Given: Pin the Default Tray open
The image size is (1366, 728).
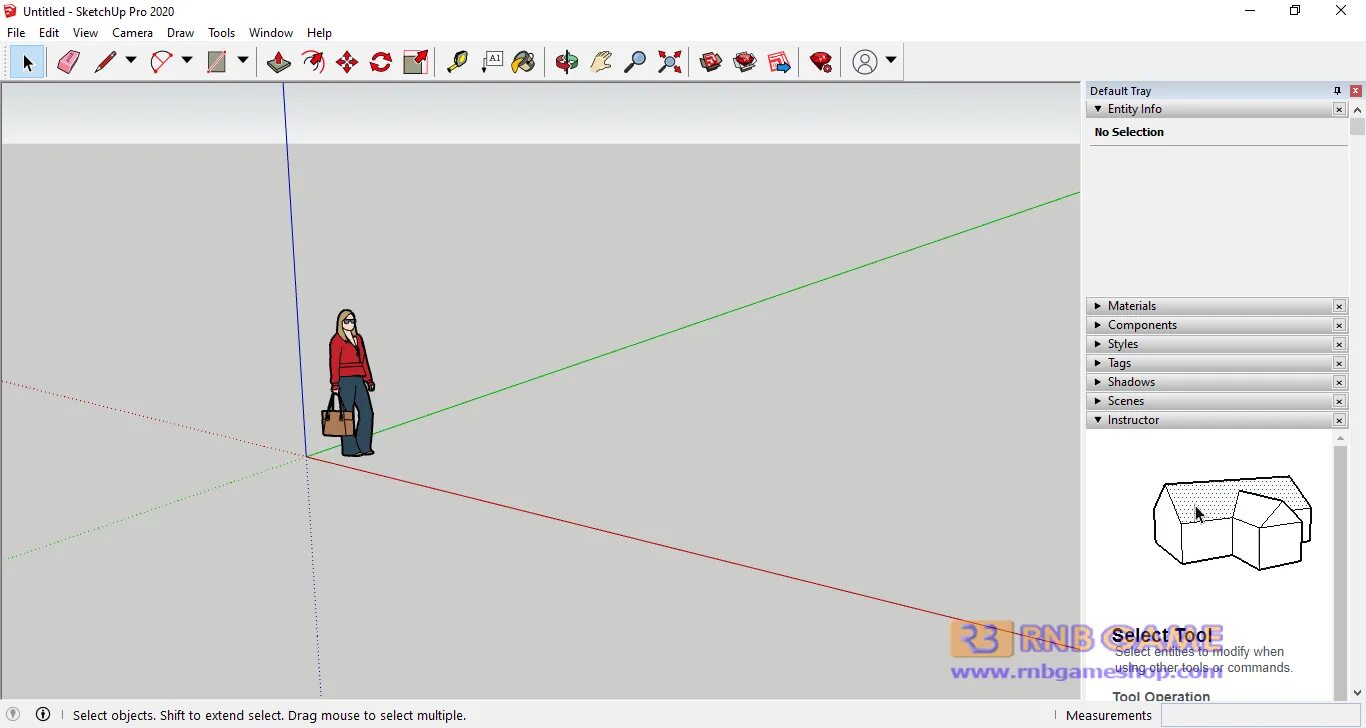Looking at the screenshot, I should click(x=1336, y=90).
